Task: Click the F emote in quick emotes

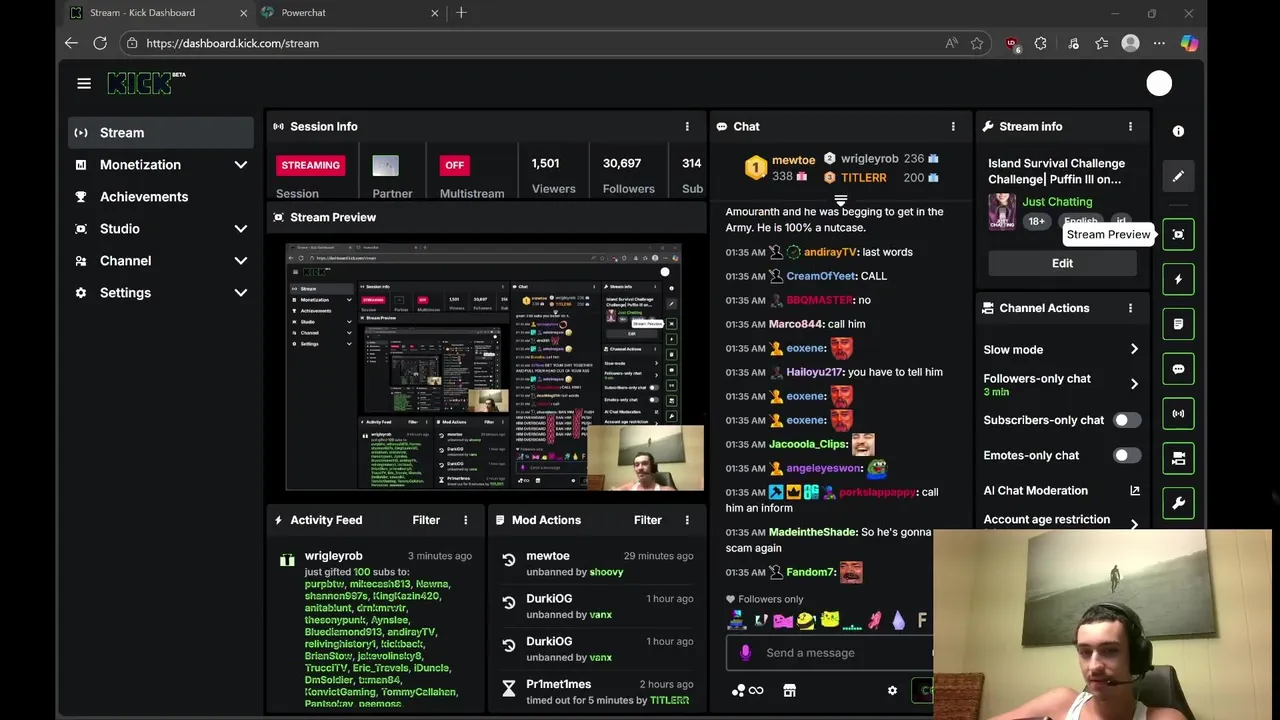Action: click(922, 620)
